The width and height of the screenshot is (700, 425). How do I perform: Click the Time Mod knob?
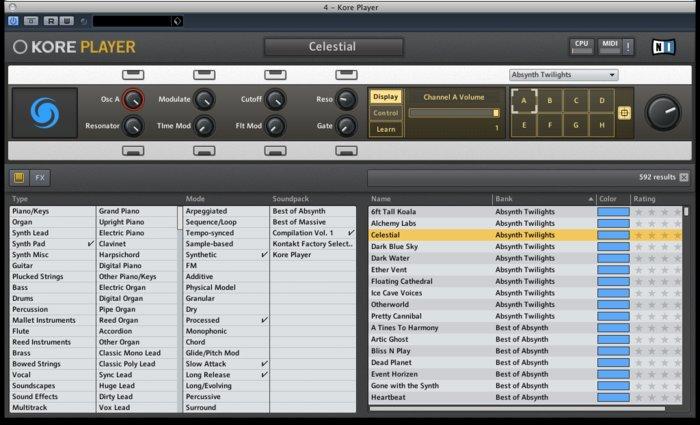204,126
